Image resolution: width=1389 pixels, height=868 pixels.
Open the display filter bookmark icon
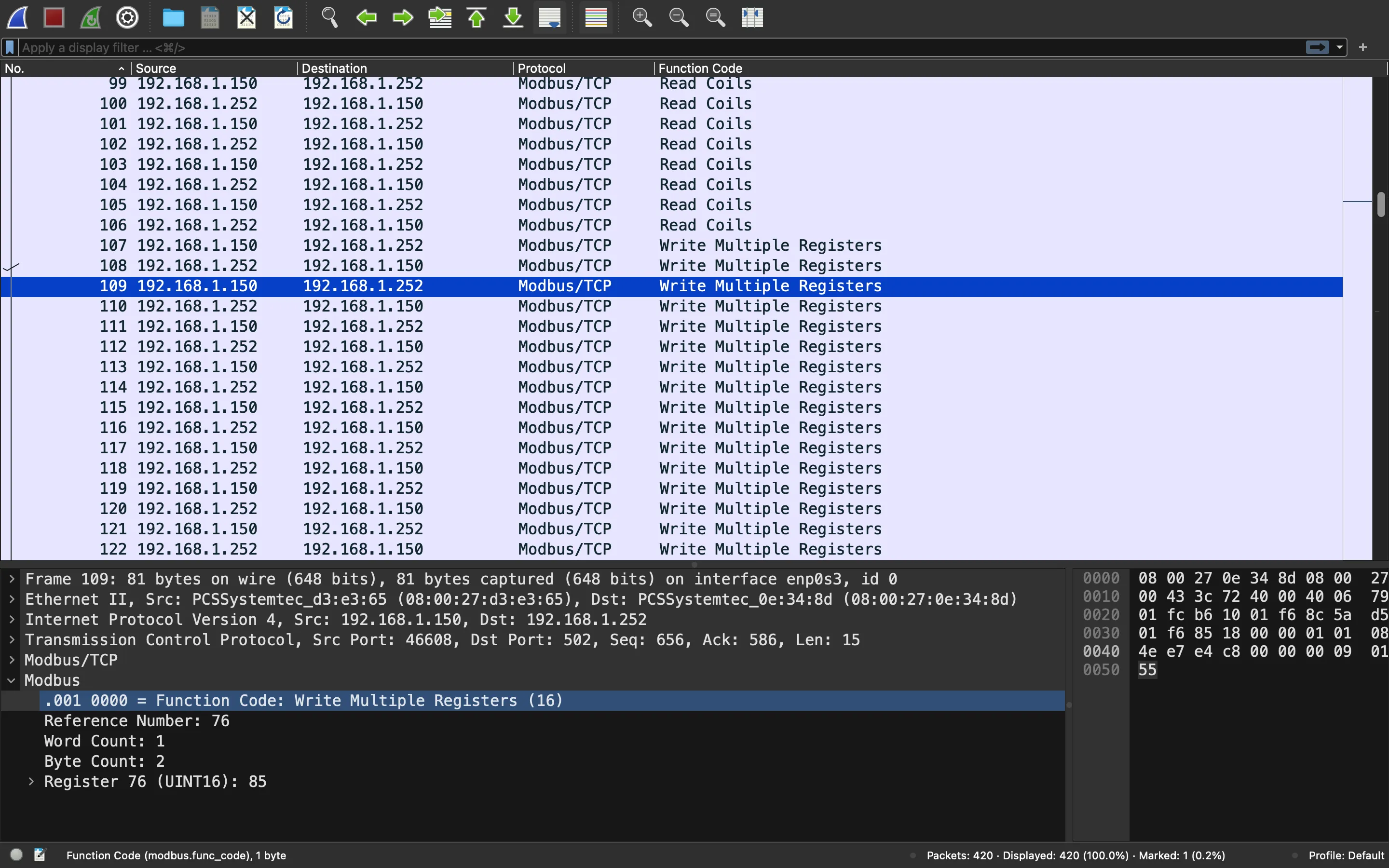coord(10,47)
